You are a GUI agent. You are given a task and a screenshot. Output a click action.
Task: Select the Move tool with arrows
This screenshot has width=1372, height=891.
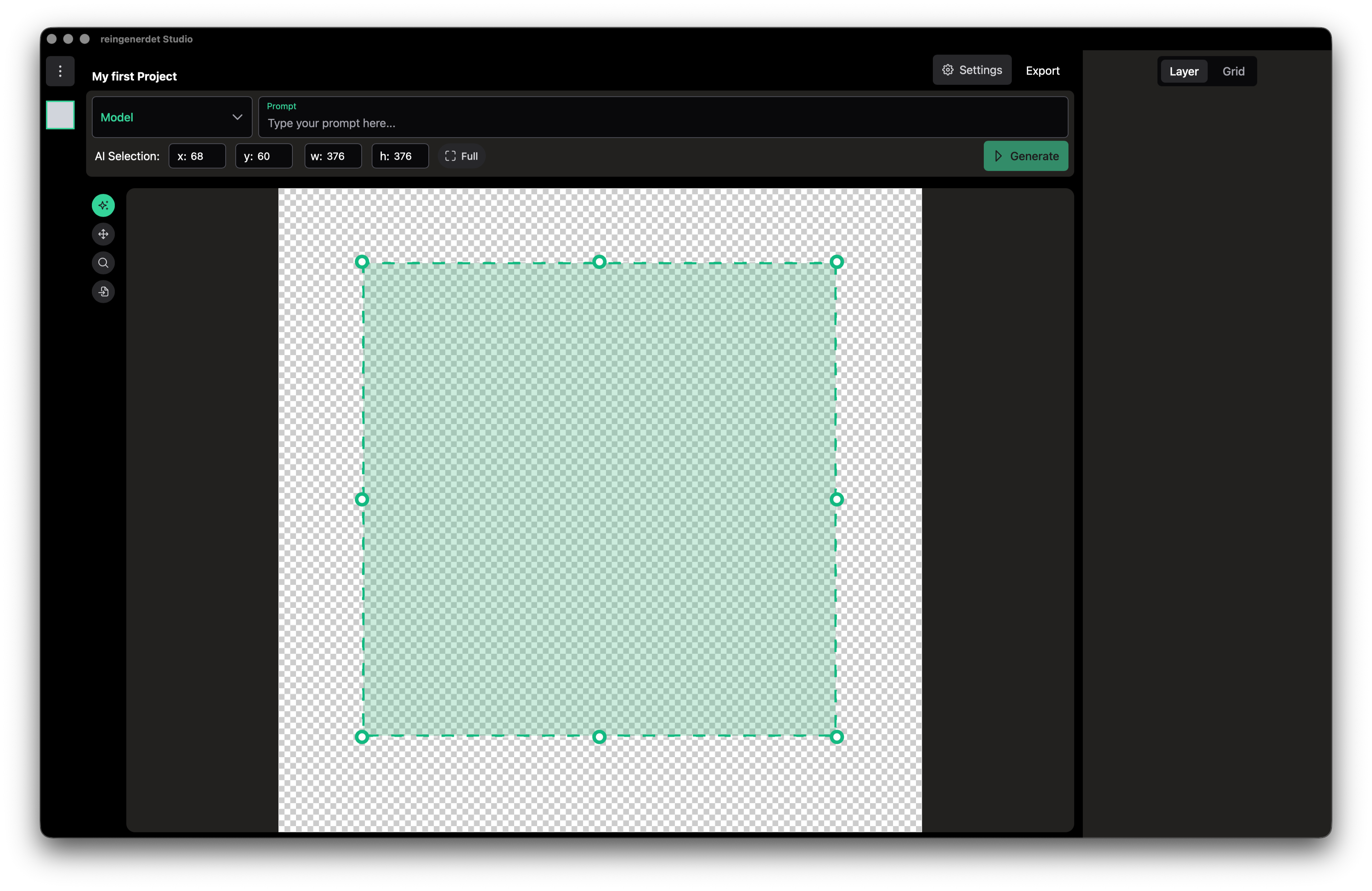(103, 234)
